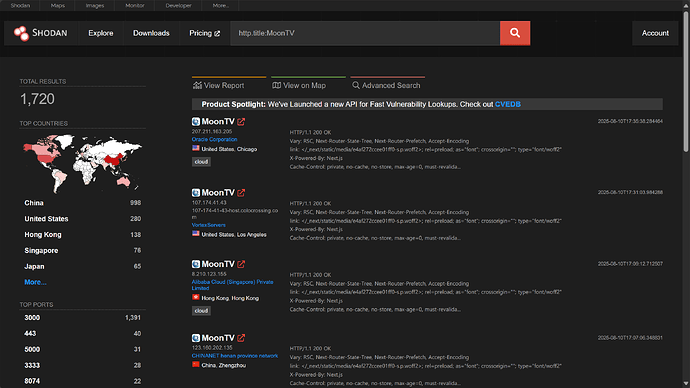Open MoonTV title of 207.211.163.205 result

pyautogui.click(x=218, y=122)
